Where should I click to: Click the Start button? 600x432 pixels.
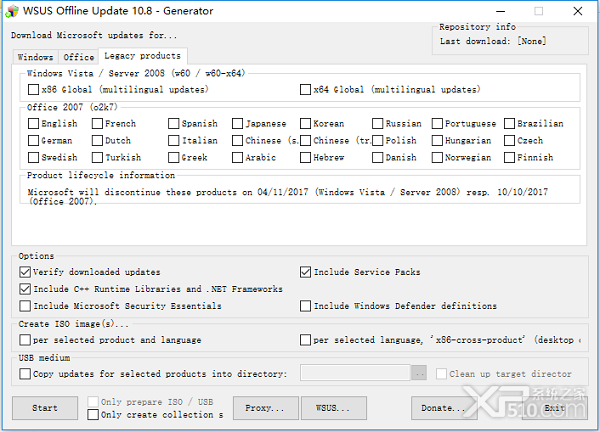(45, 408)
